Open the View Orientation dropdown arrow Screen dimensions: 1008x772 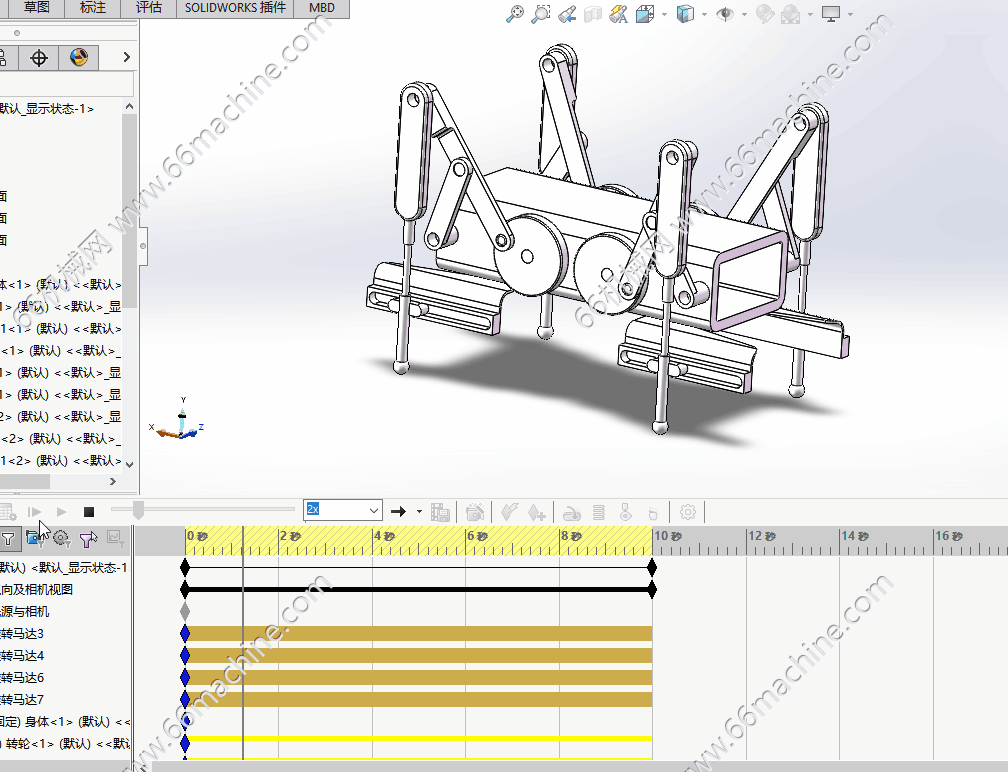(x=664, y=14)
